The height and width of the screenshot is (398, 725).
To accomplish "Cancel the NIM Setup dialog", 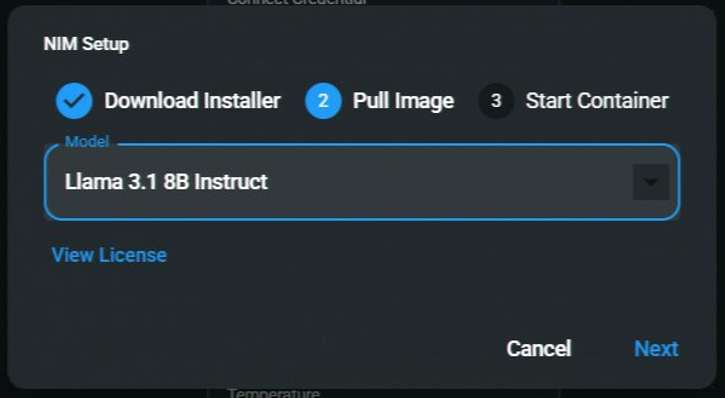I will click(x=539, y=349).
